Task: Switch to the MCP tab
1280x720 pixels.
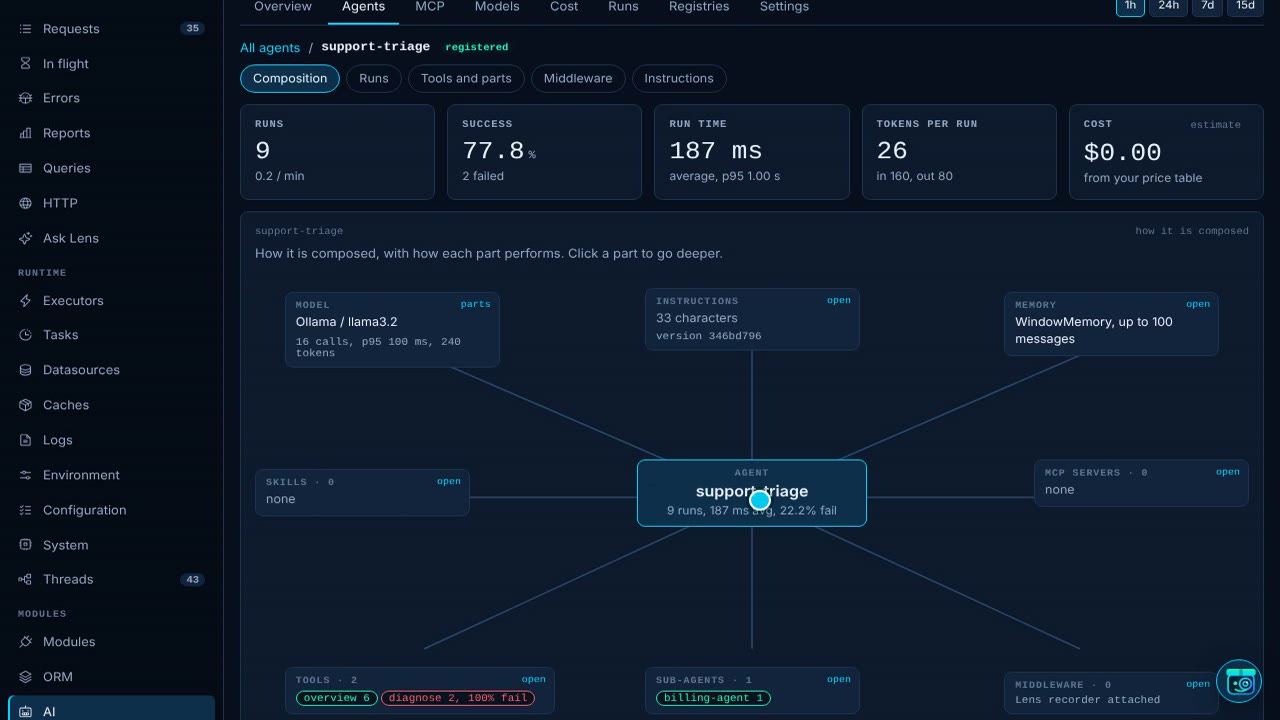Action: [430, 7]
